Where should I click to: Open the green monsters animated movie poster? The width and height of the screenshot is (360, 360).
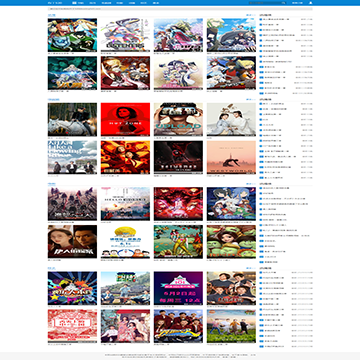[x=231, y=242]
